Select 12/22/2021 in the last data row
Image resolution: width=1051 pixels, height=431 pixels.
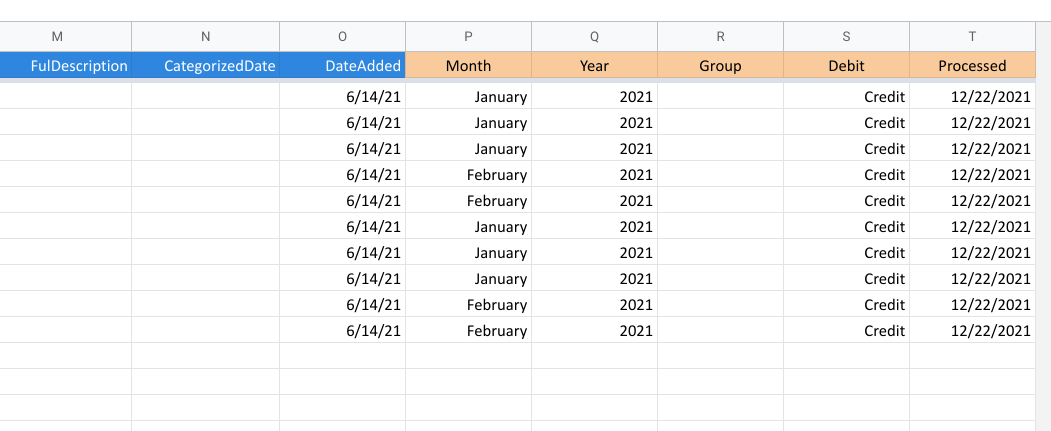973,330
